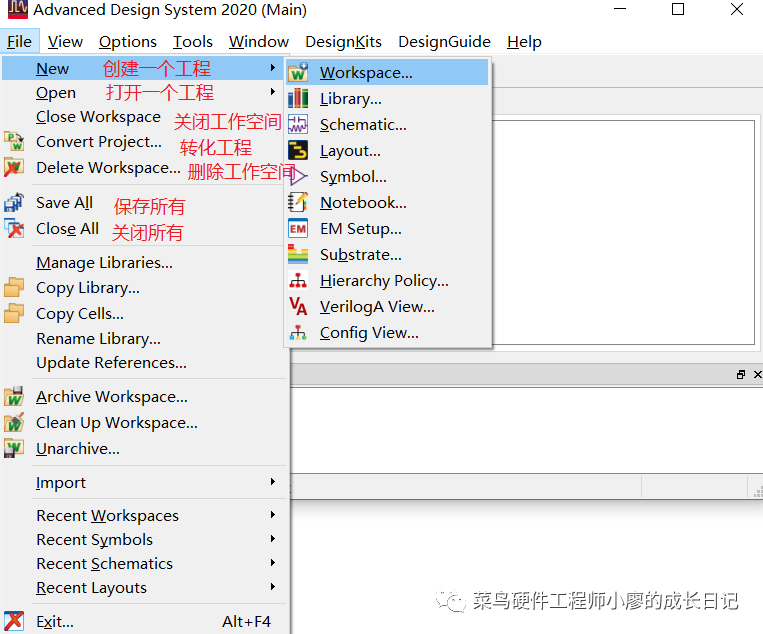The image size is (763, 634).
Task: Choose VerilogA View... entry
Action: click(387, 306)
